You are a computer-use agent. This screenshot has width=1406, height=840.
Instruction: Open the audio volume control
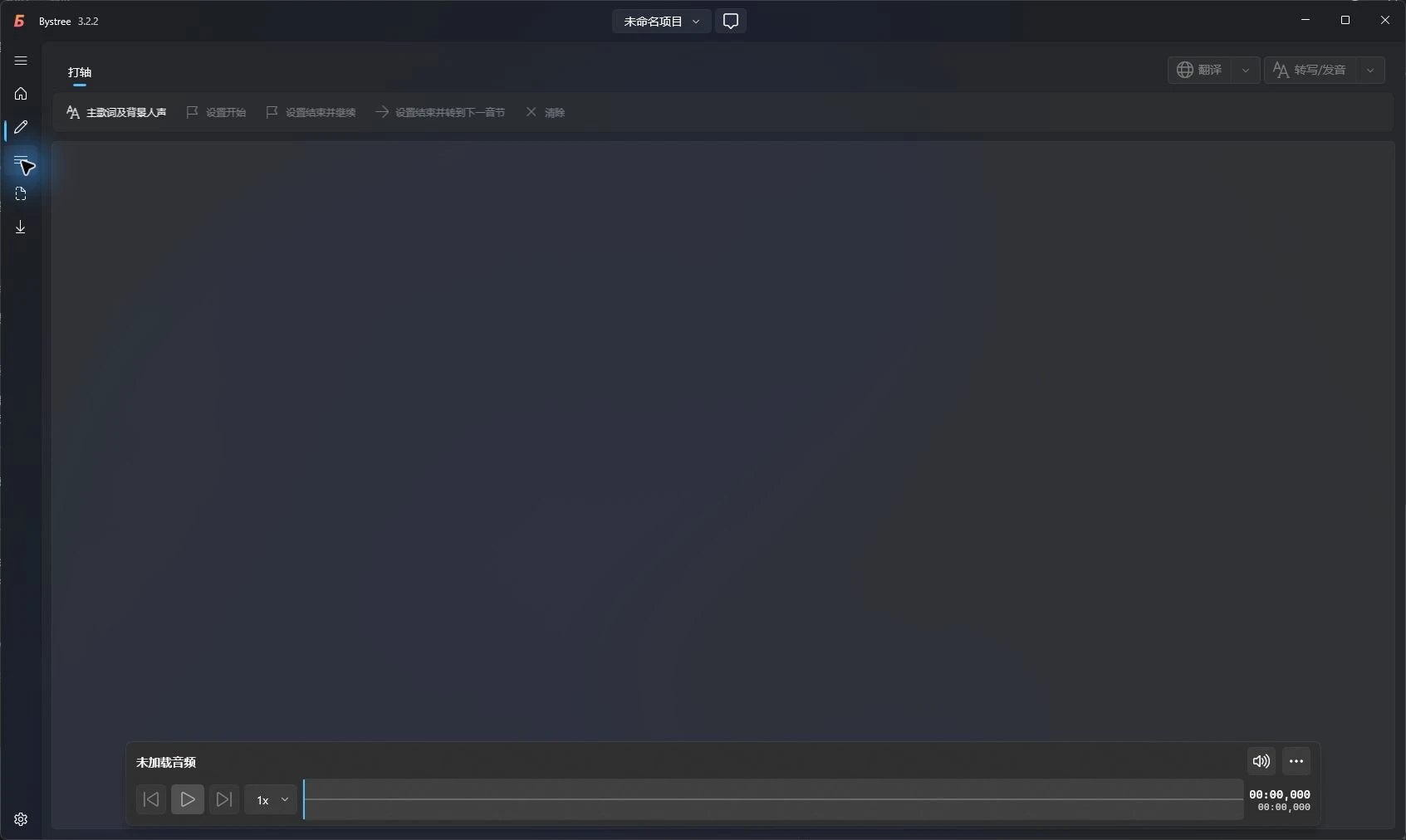tap(1261, 761)
